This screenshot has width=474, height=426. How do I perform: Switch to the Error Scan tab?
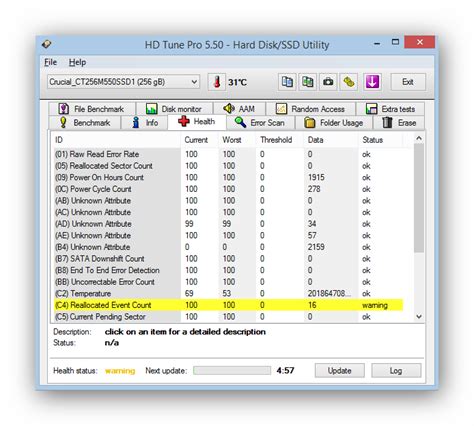260,123
